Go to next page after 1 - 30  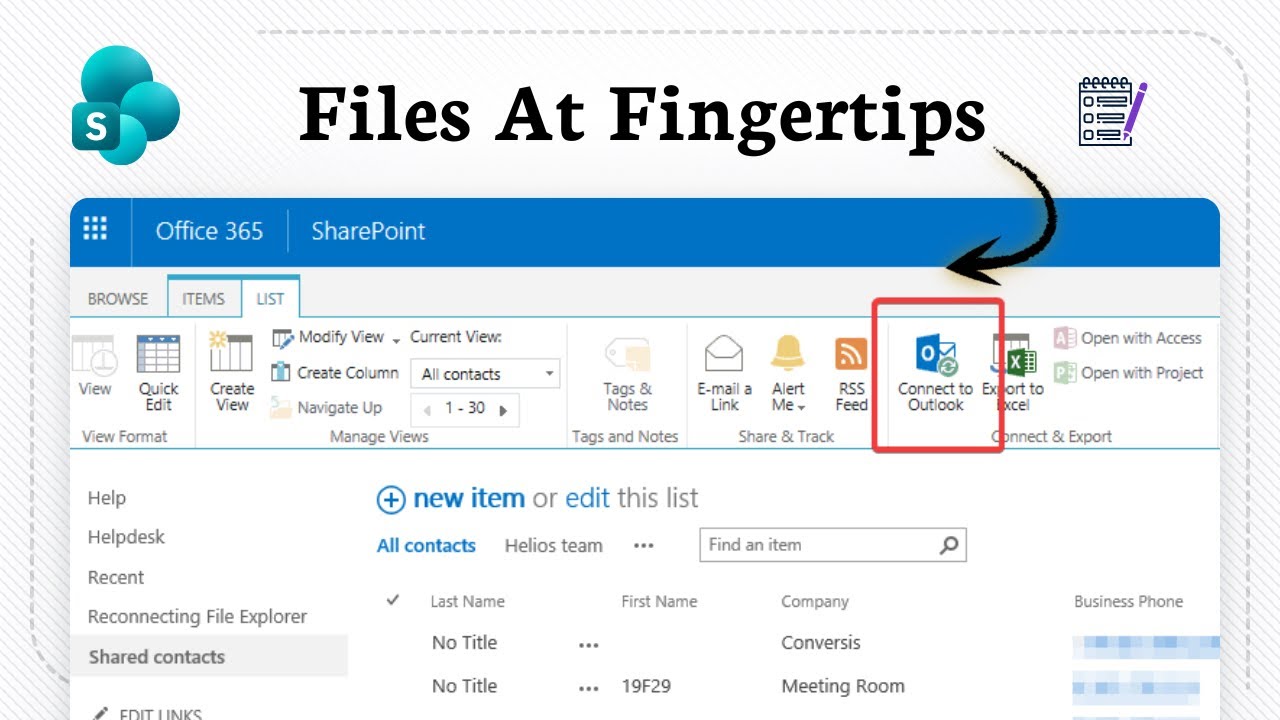tap(503, 409)
